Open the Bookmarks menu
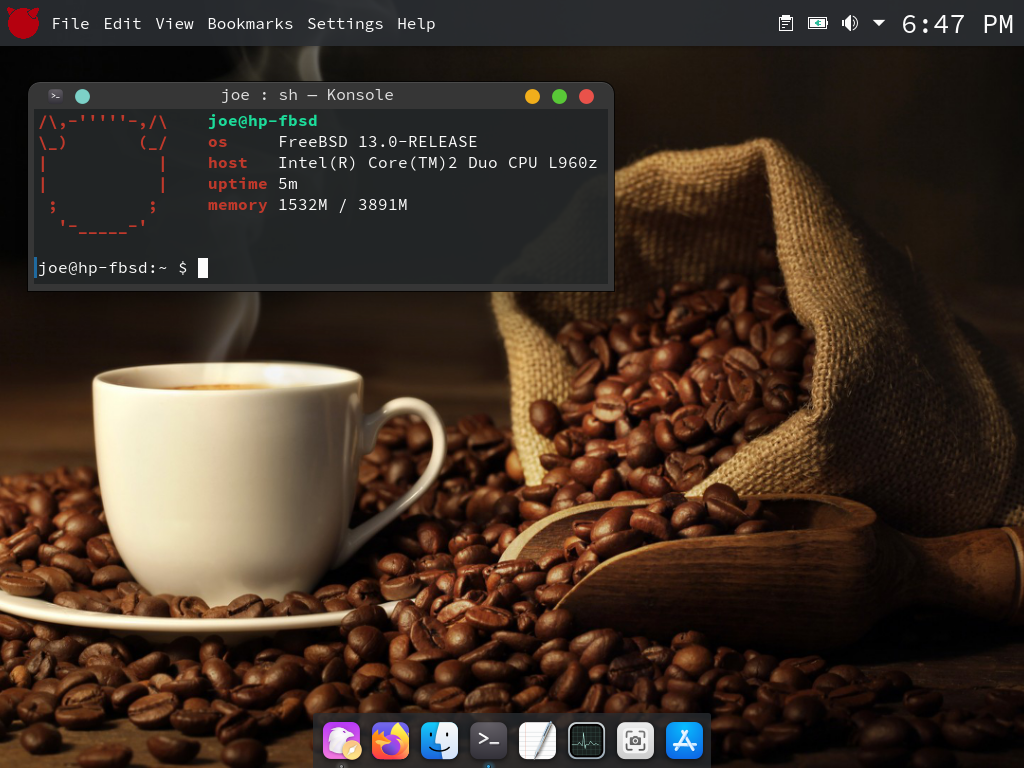Screen dimensions: 1024x768 250,24
